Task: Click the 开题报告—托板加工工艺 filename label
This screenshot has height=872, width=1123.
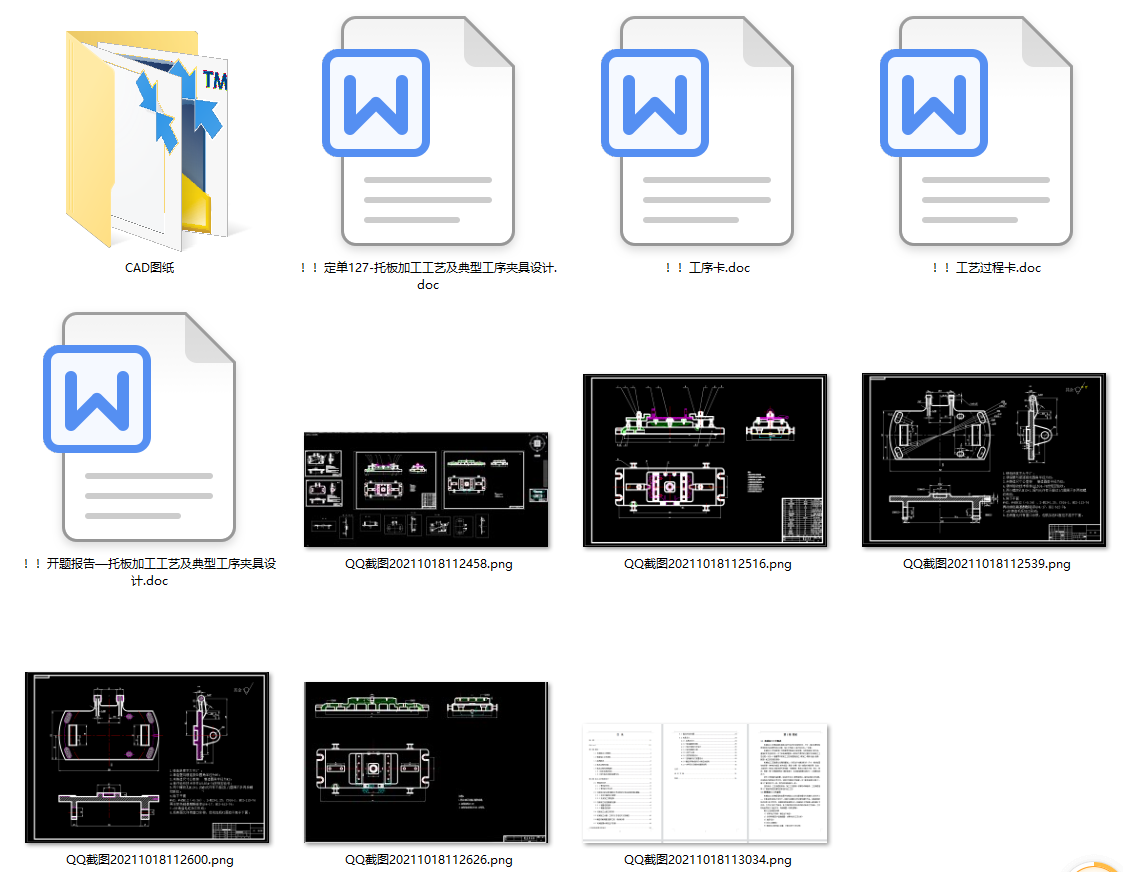Action: [149, 572]
